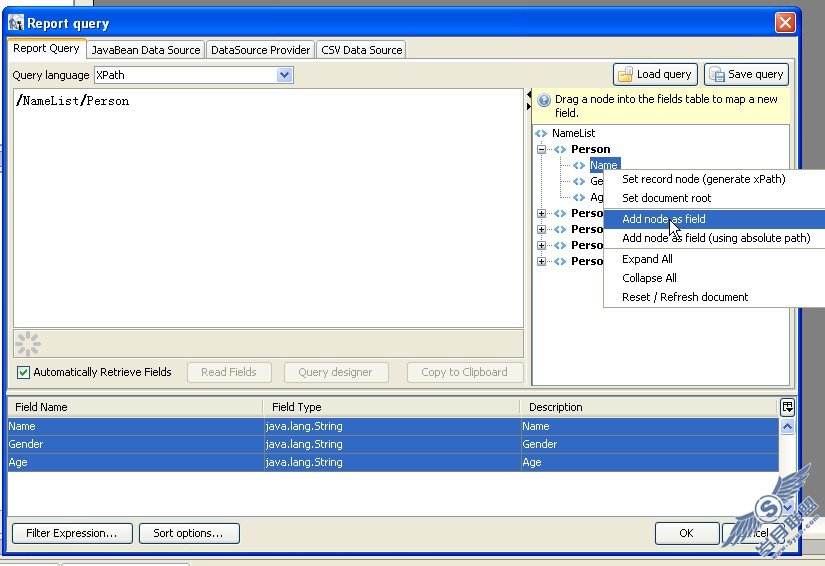Click the Field Name column header
Image resolution: width=825 pixels, height=566 pixels.
tap(135, 407)
